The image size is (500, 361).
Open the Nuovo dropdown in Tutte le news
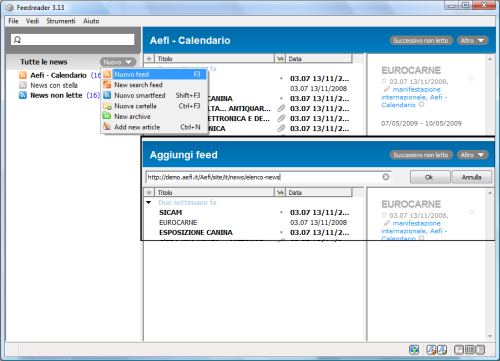[118, 62]
